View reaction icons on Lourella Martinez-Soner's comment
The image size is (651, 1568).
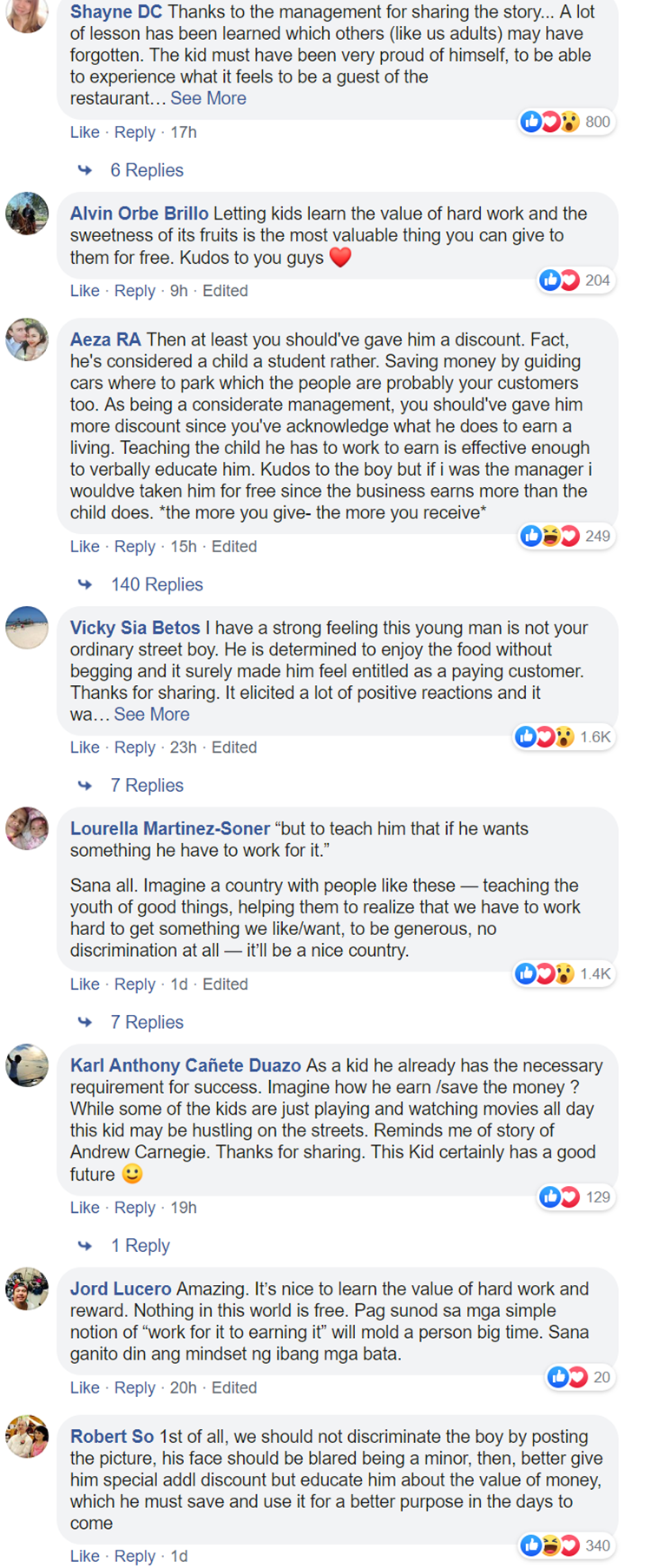point(563,974)
